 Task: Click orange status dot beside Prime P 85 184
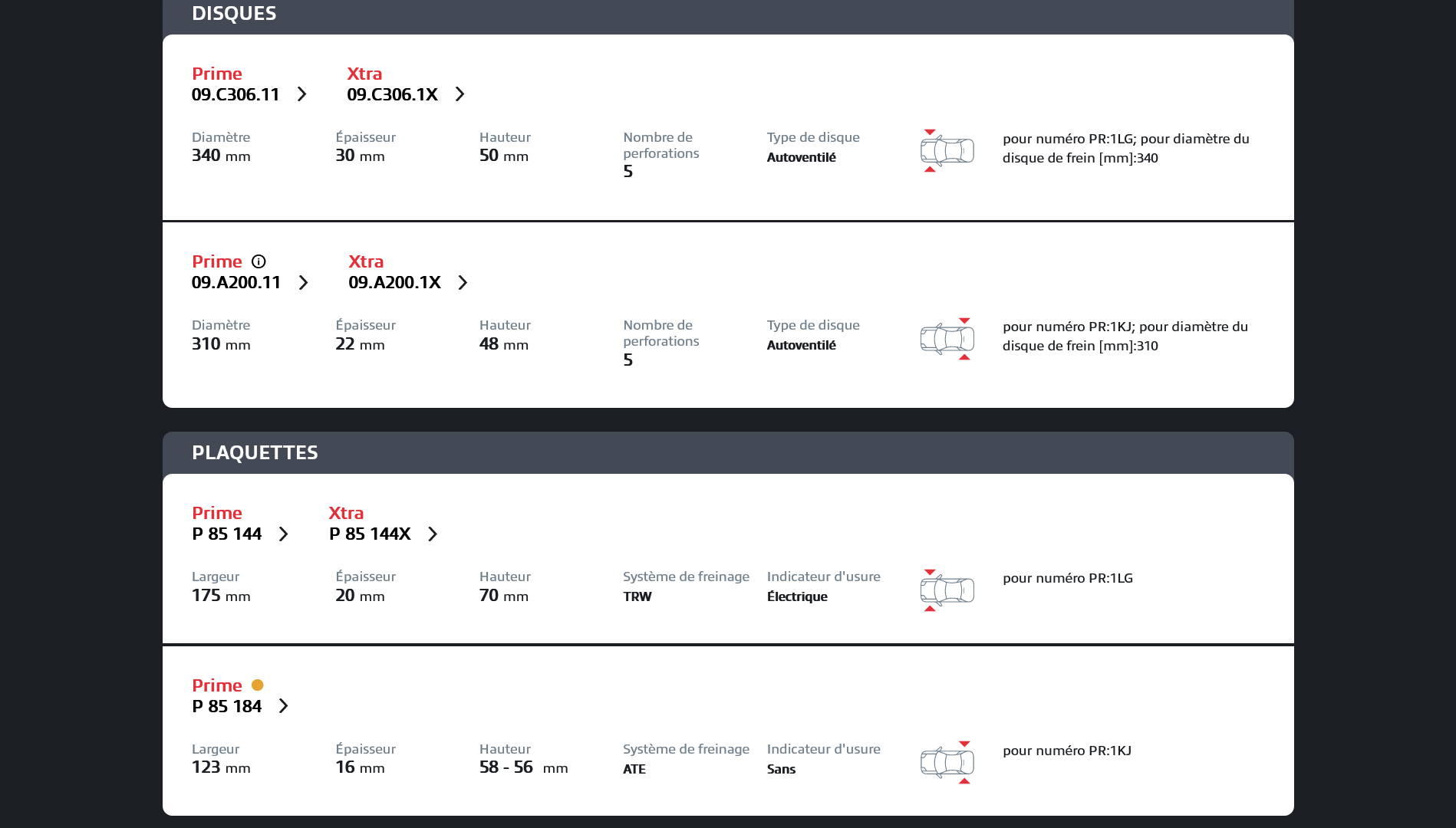(258, 685)
